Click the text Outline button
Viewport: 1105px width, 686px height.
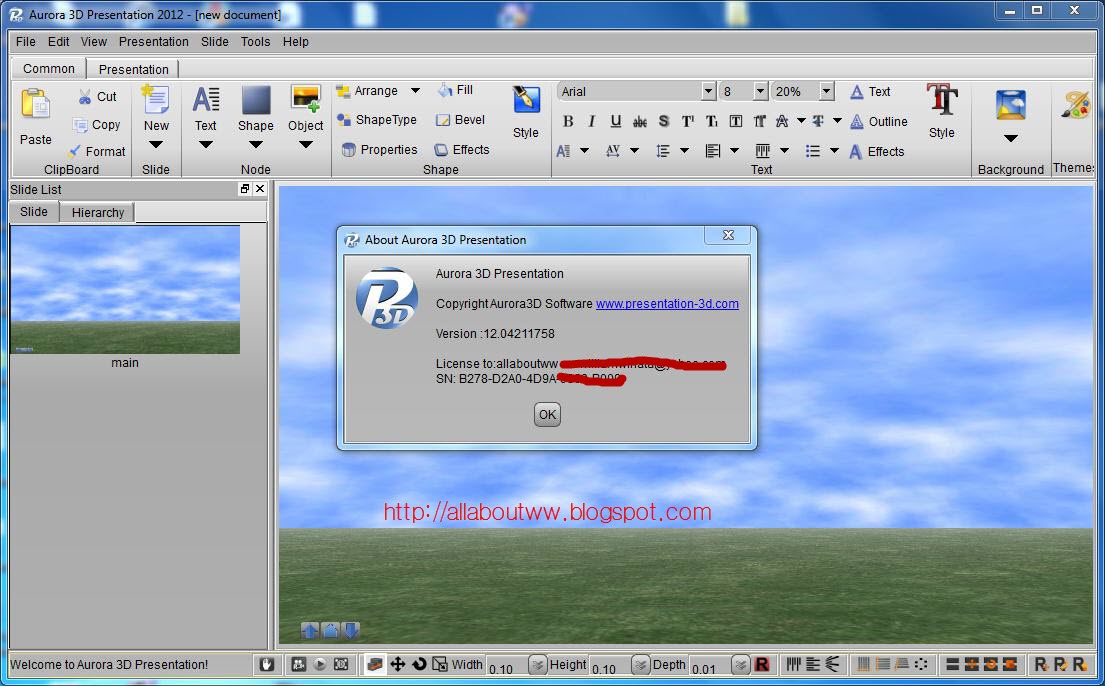pyautogui.click(x=878, y=121)
